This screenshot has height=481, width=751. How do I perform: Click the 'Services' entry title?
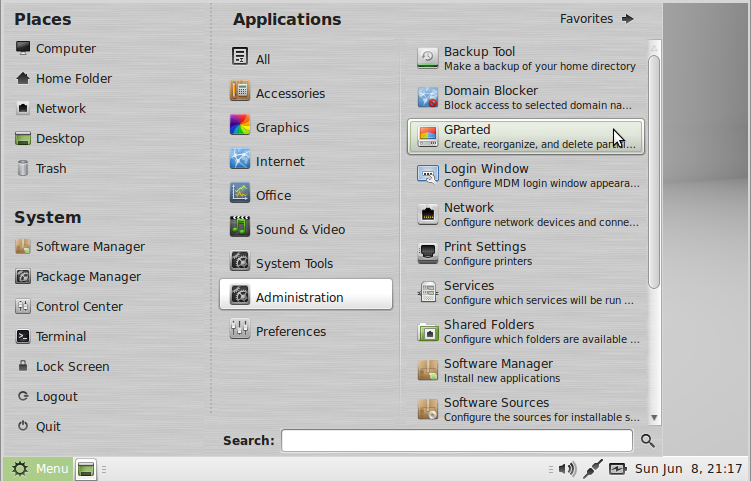[469, 286]
